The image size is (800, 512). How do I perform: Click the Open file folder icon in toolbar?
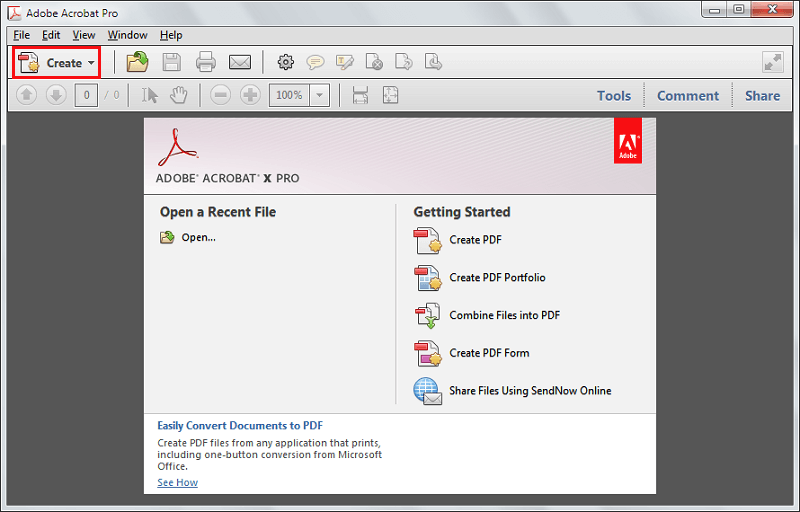click(137, 62)
